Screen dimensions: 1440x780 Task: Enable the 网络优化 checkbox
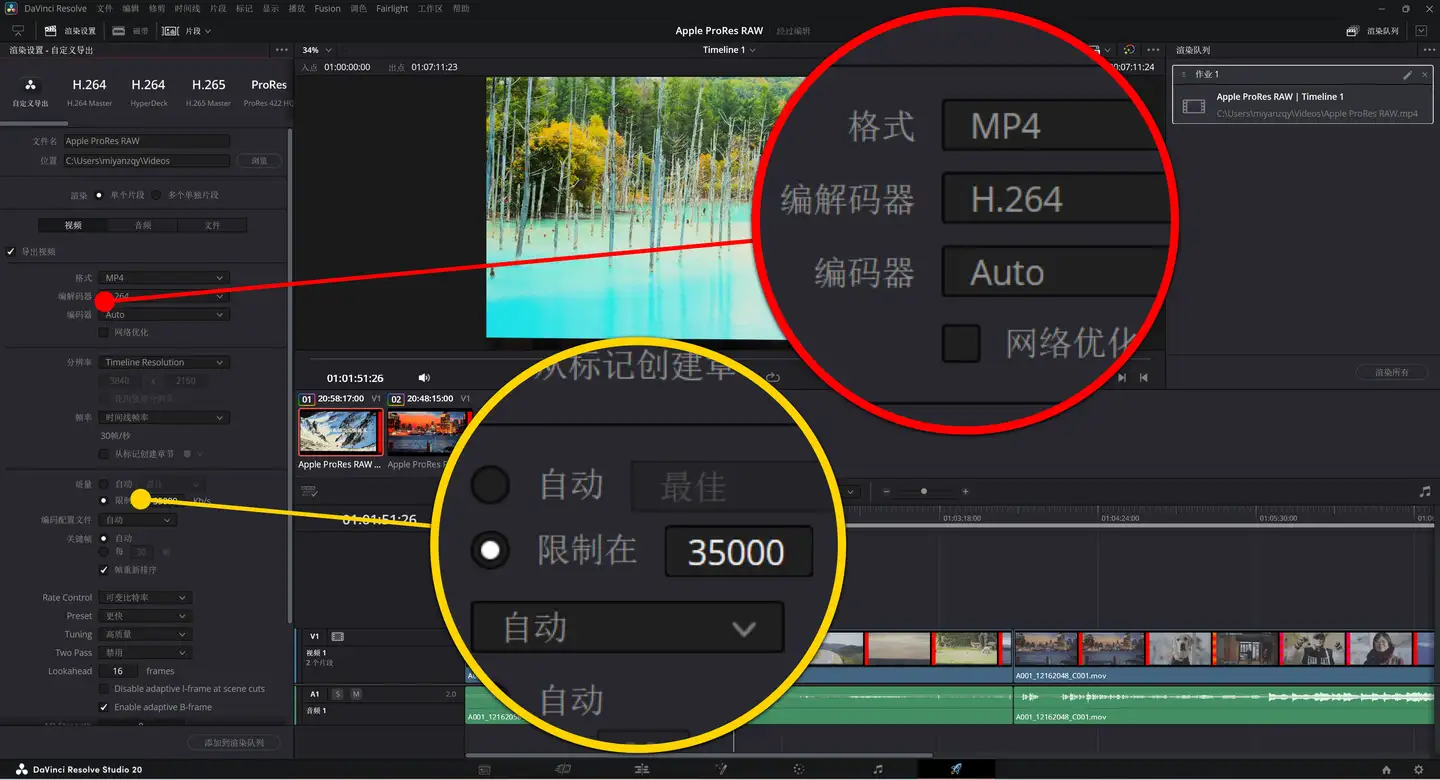(104, 332)
